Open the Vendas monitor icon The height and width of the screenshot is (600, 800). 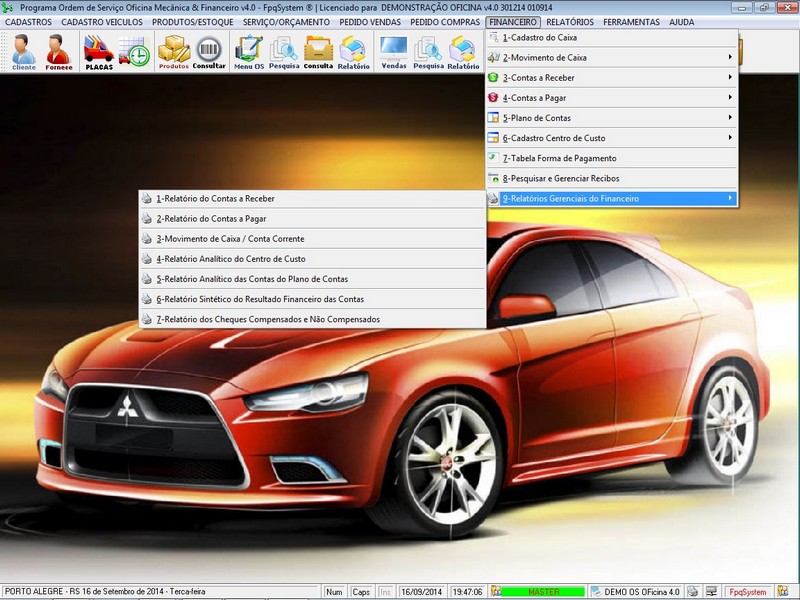coord(394,52)
